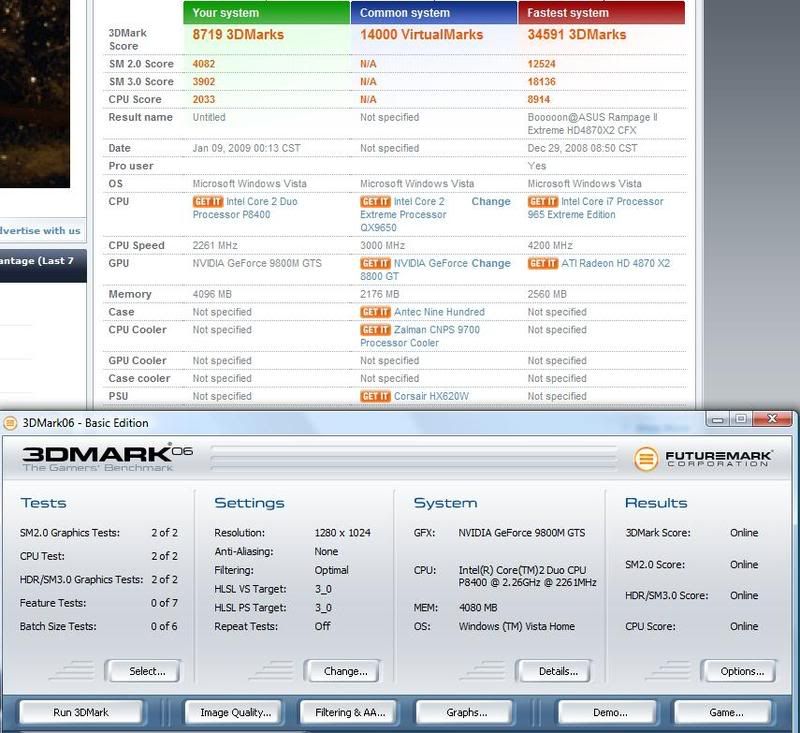Open the Image Quality... dialog button
800x733 pixels.
tap(233, 712)
